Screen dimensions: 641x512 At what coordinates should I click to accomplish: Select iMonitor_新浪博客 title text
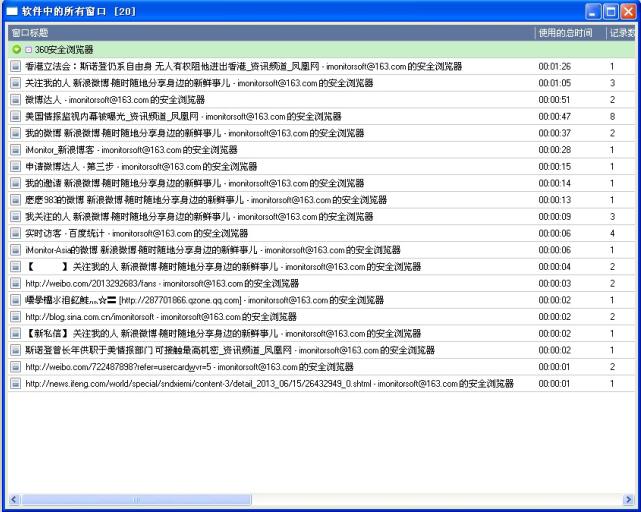[x=131, y=150]
